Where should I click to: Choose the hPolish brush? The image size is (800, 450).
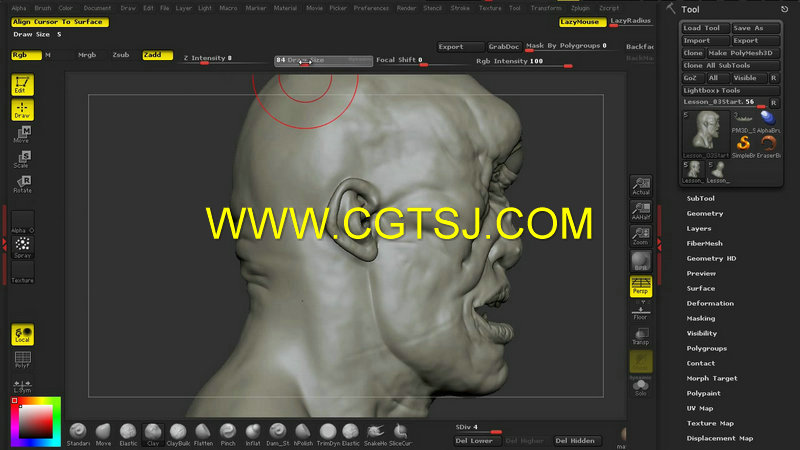click(303, 435)
